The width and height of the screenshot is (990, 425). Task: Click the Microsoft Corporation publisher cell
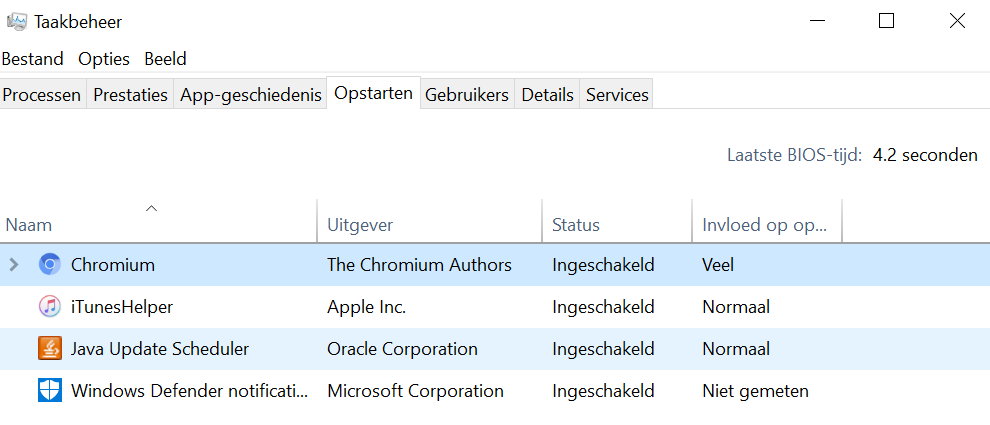[415, 391]
